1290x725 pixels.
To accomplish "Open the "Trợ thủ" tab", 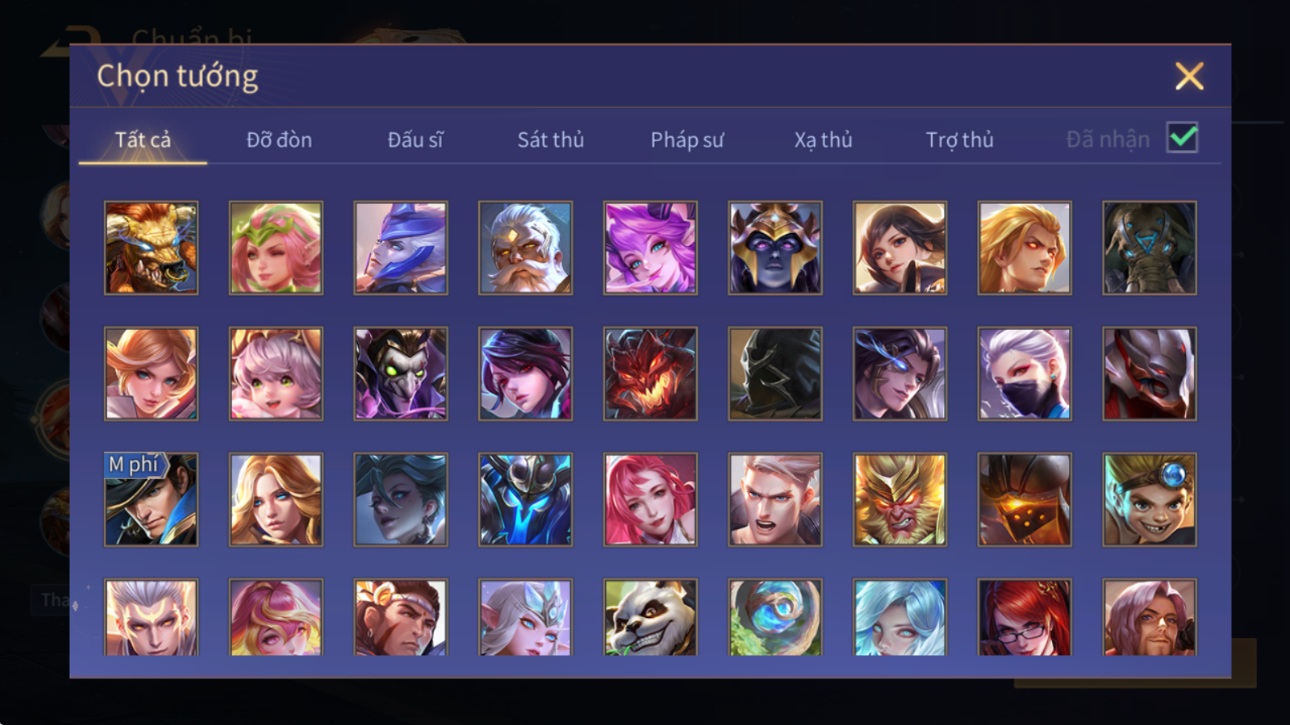I will pos(959,140).
